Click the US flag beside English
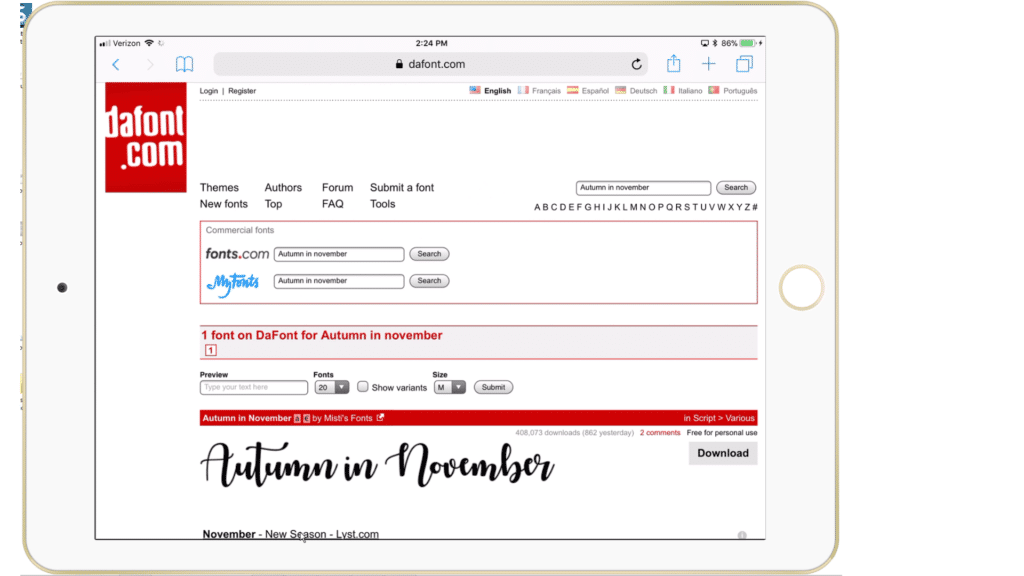This screenshot has width=1024, height=576. pyautogui.click(x=475, y=90)
